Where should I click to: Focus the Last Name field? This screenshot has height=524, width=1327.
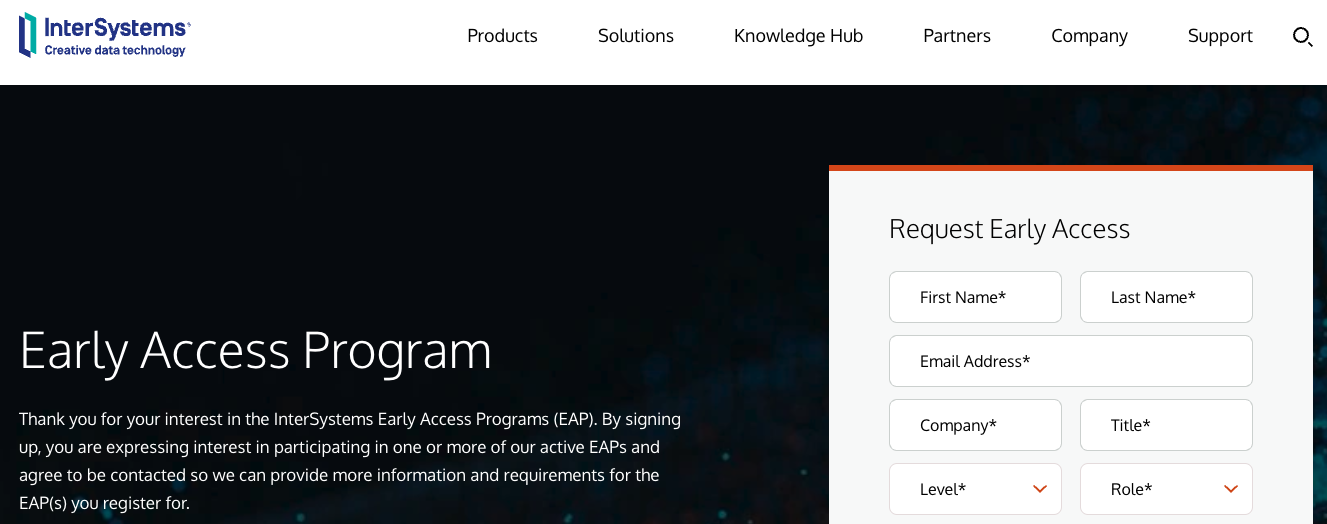pos(1166,297)
